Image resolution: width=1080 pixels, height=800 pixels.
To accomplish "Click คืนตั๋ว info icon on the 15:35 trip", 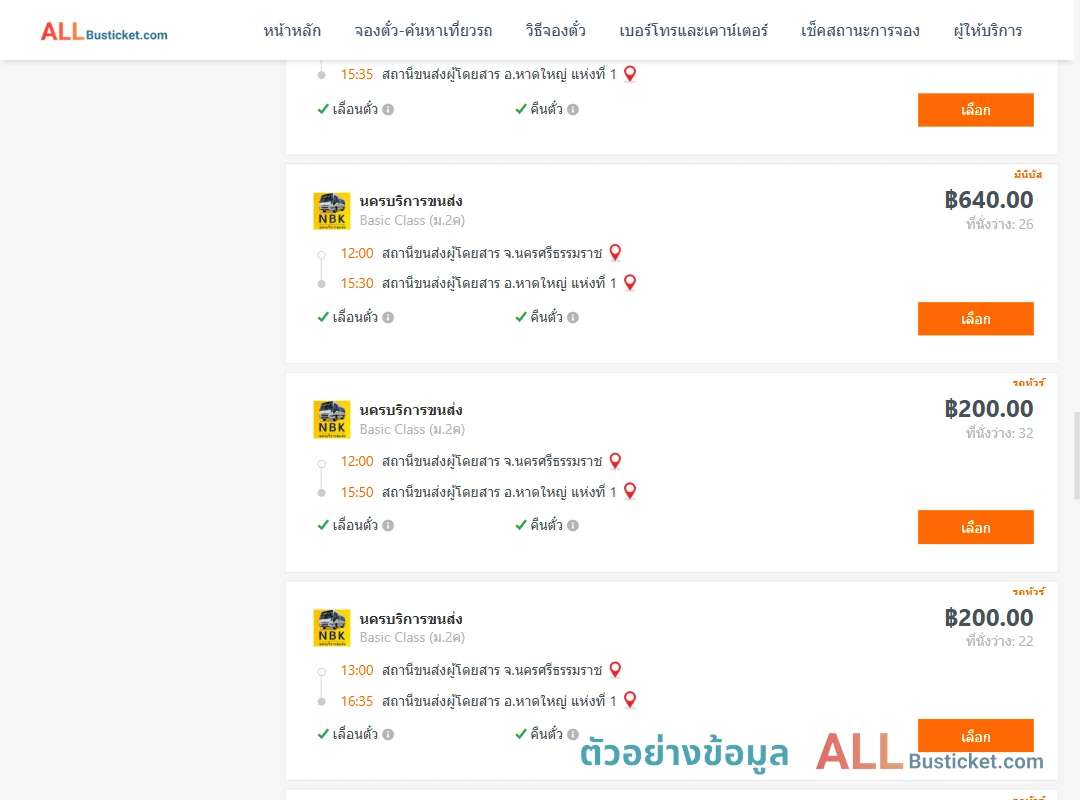I will [x=573, y=110].
